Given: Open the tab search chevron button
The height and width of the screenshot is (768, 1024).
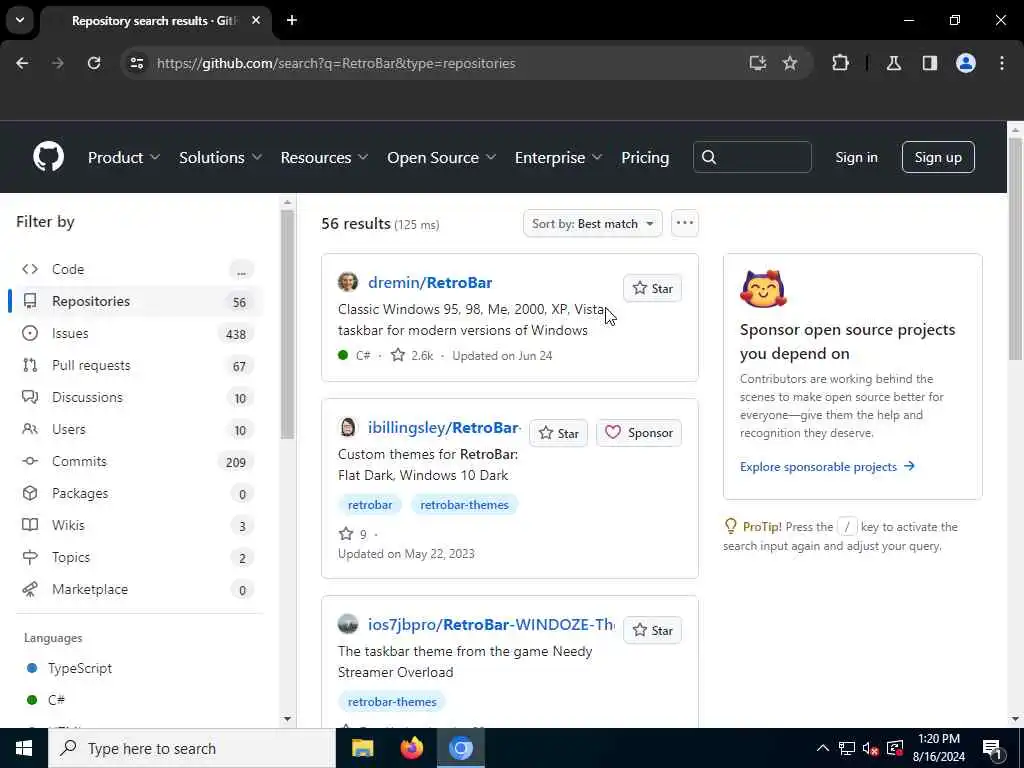Looking at the screenshot, I should 20,20.
